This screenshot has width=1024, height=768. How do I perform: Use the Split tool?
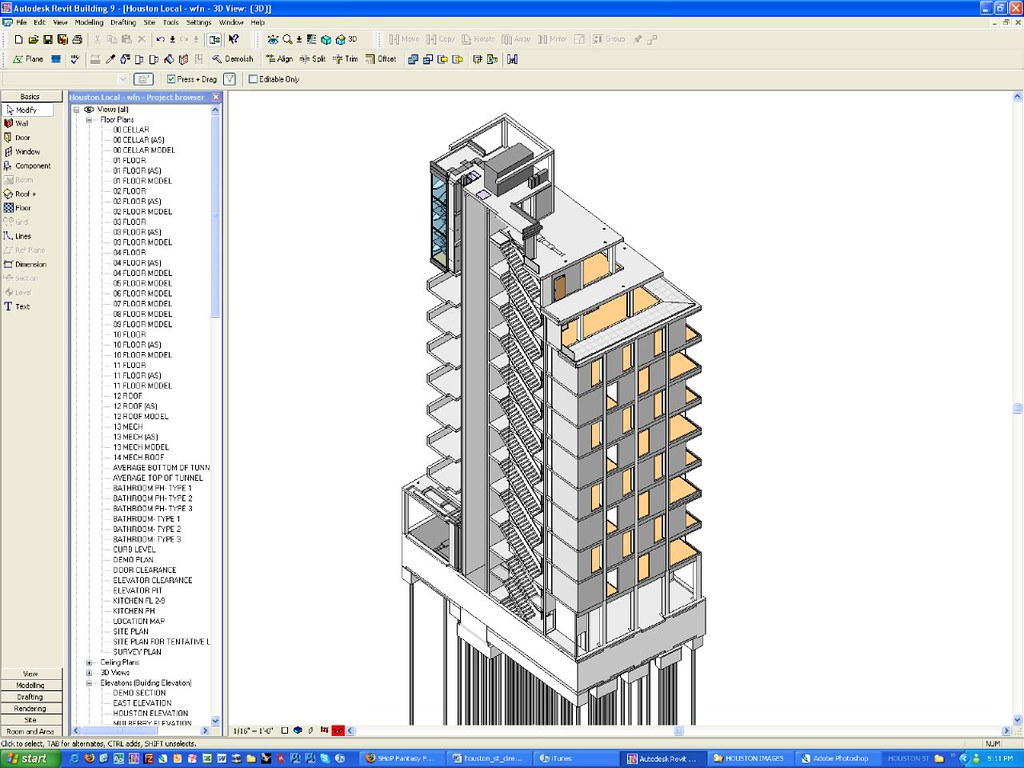coord(313,59)
